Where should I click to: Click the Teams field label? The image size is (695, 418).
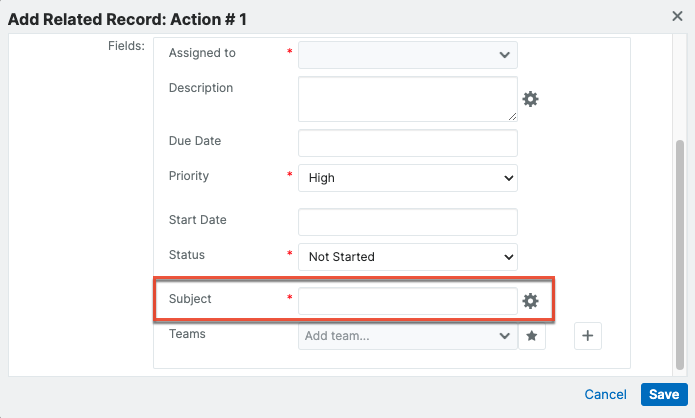click(187, 334)
